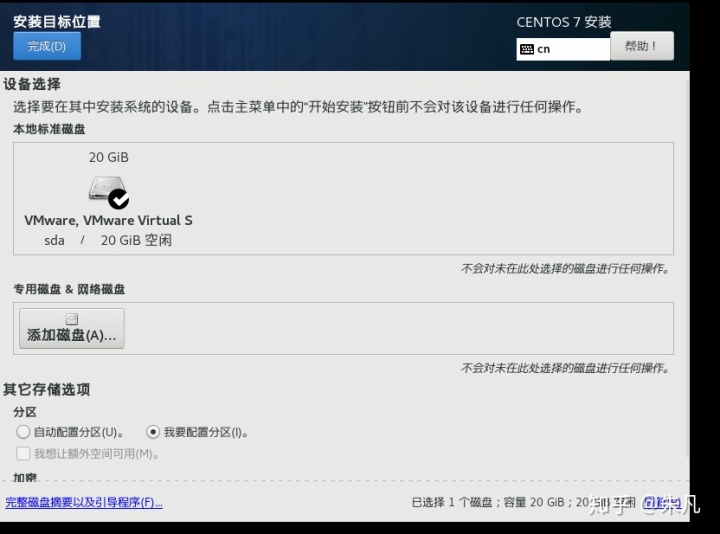
Task: Click the 20 GiB size label above disk
Action: coord(109,157)
